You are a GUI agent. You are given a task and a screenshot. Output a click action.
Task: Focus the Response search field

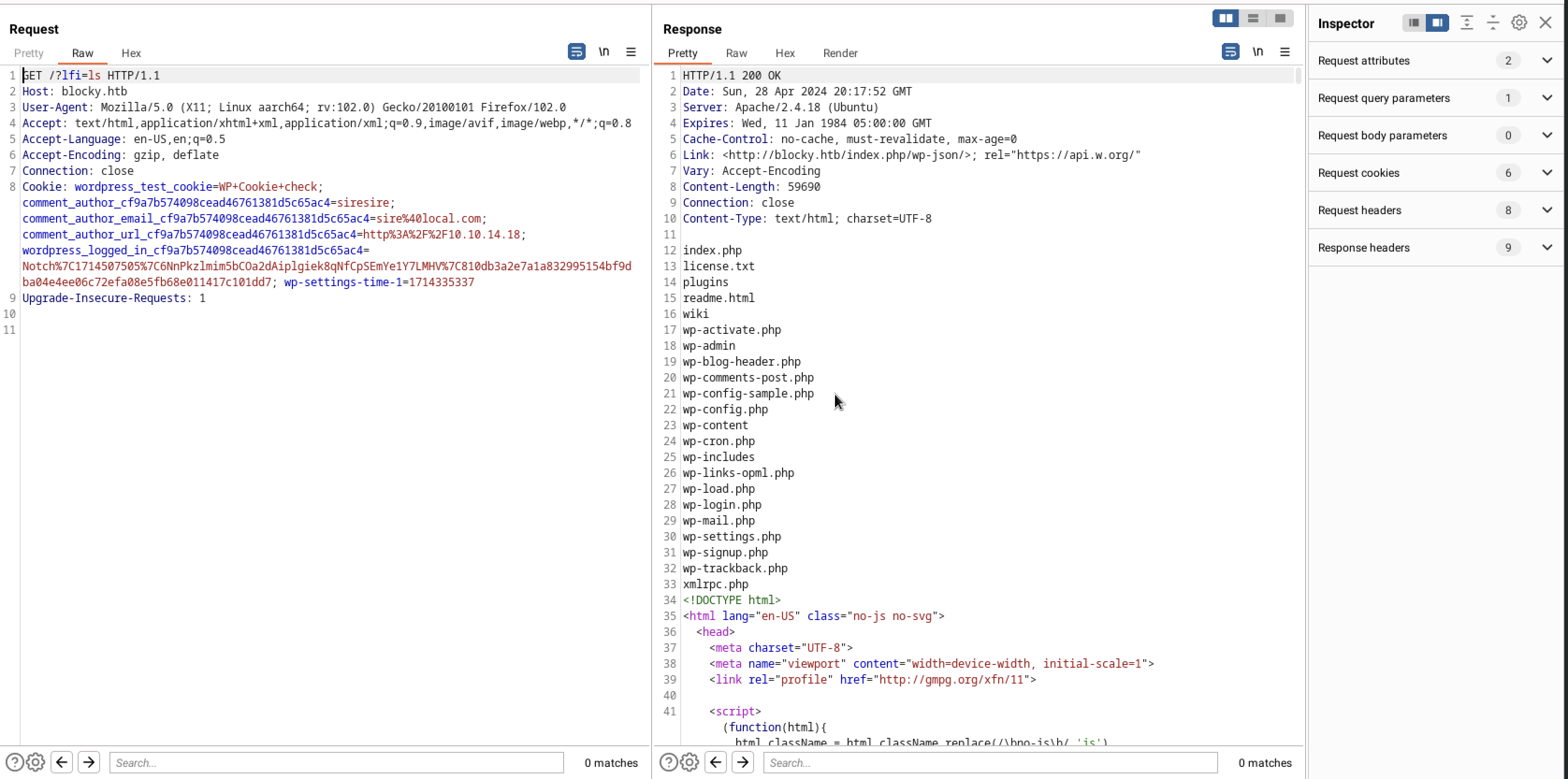tap(990, 763)
